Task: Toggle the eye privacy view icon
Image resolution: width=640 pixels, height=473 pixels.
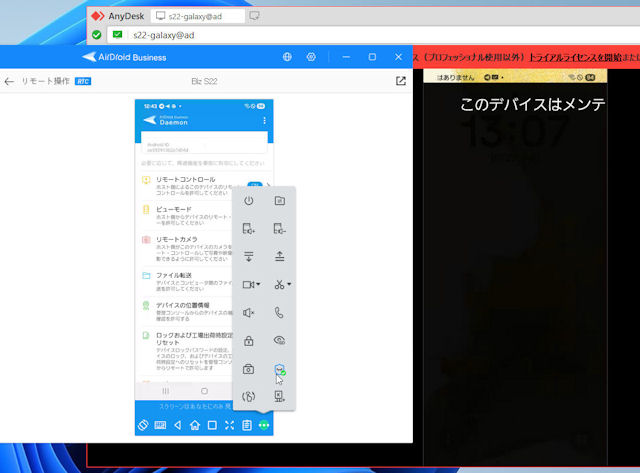Action: tap(280, 340)
